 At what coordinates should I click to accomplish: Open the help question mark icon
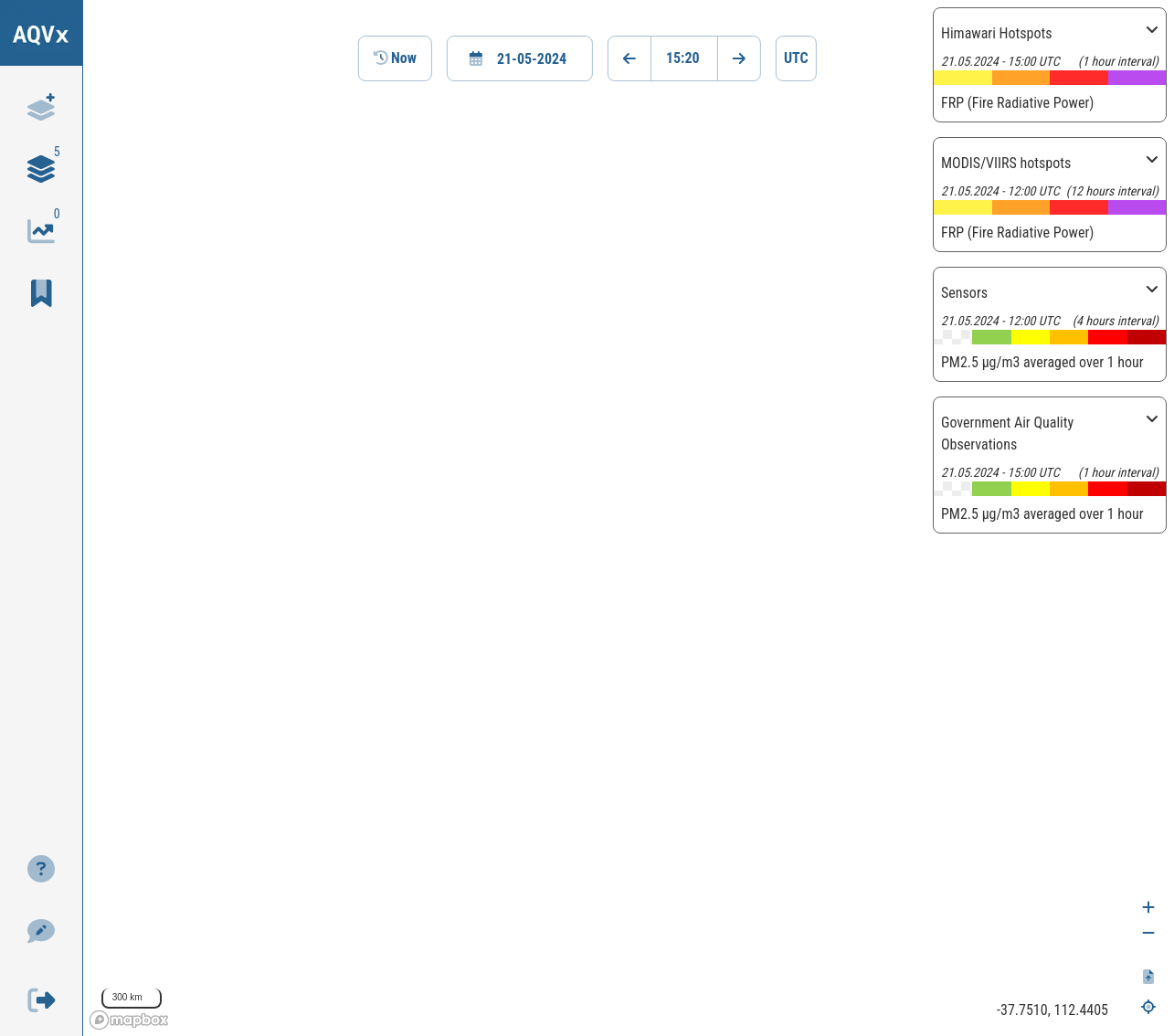coord(41,869)
